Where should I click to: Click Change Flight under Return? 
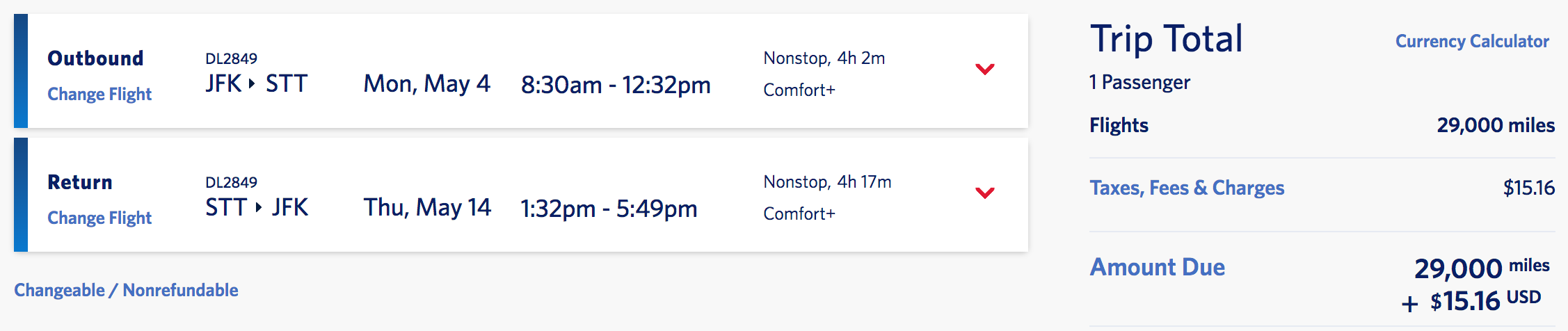pos(99,218)
